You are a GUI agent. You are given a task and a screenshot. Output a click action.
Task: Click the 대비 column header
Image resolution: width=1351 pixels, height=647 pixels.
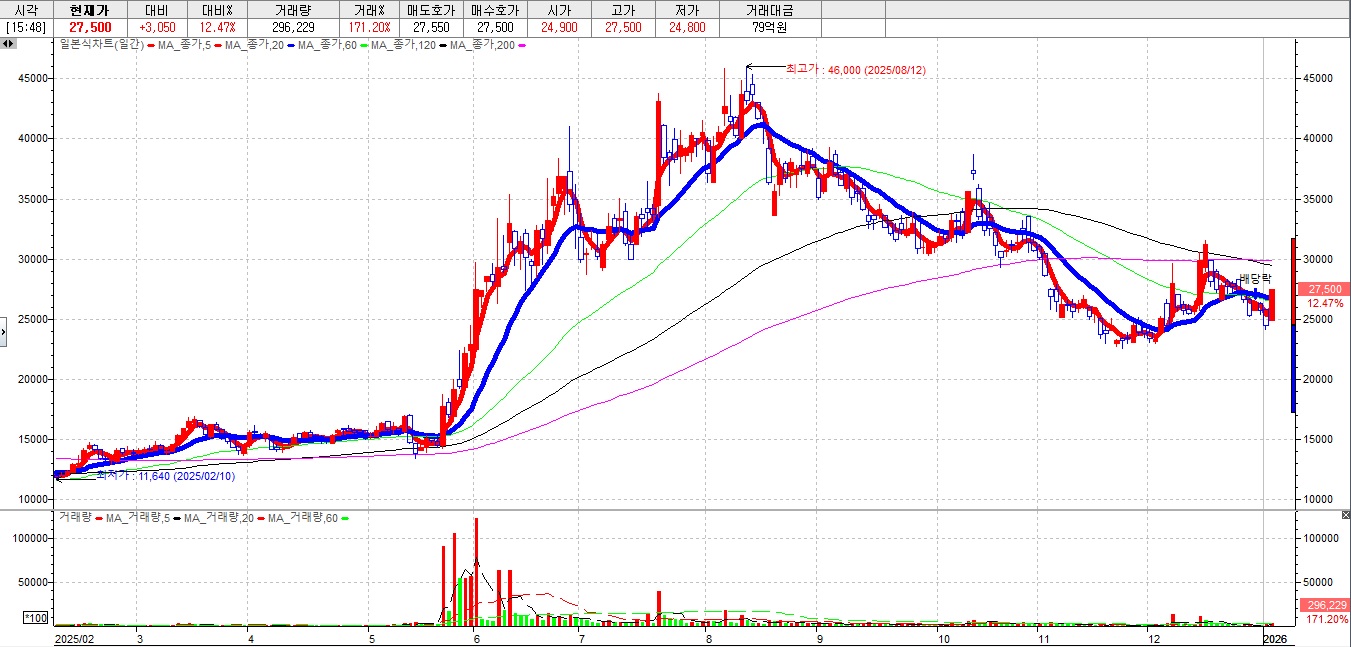click(x=159, y=9)
